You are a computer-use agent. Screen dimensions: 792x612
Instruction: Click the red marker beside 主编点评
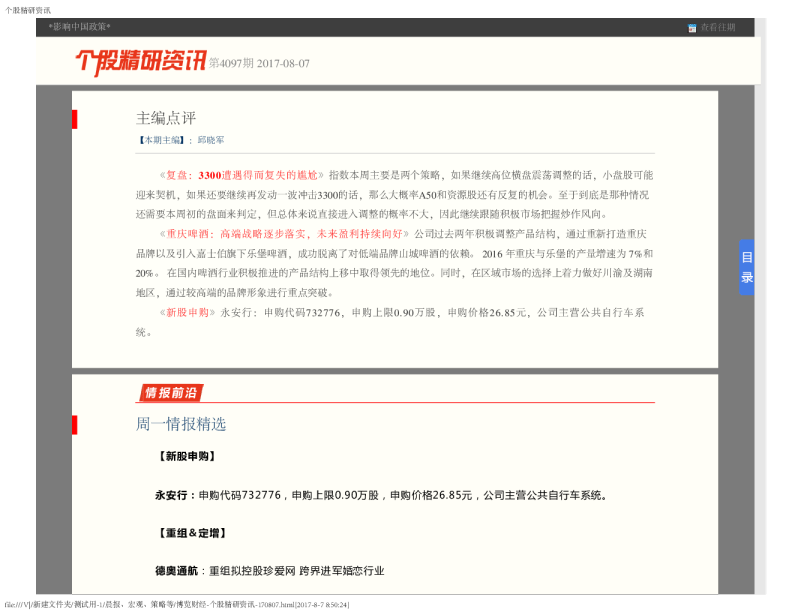click(74, 119)
